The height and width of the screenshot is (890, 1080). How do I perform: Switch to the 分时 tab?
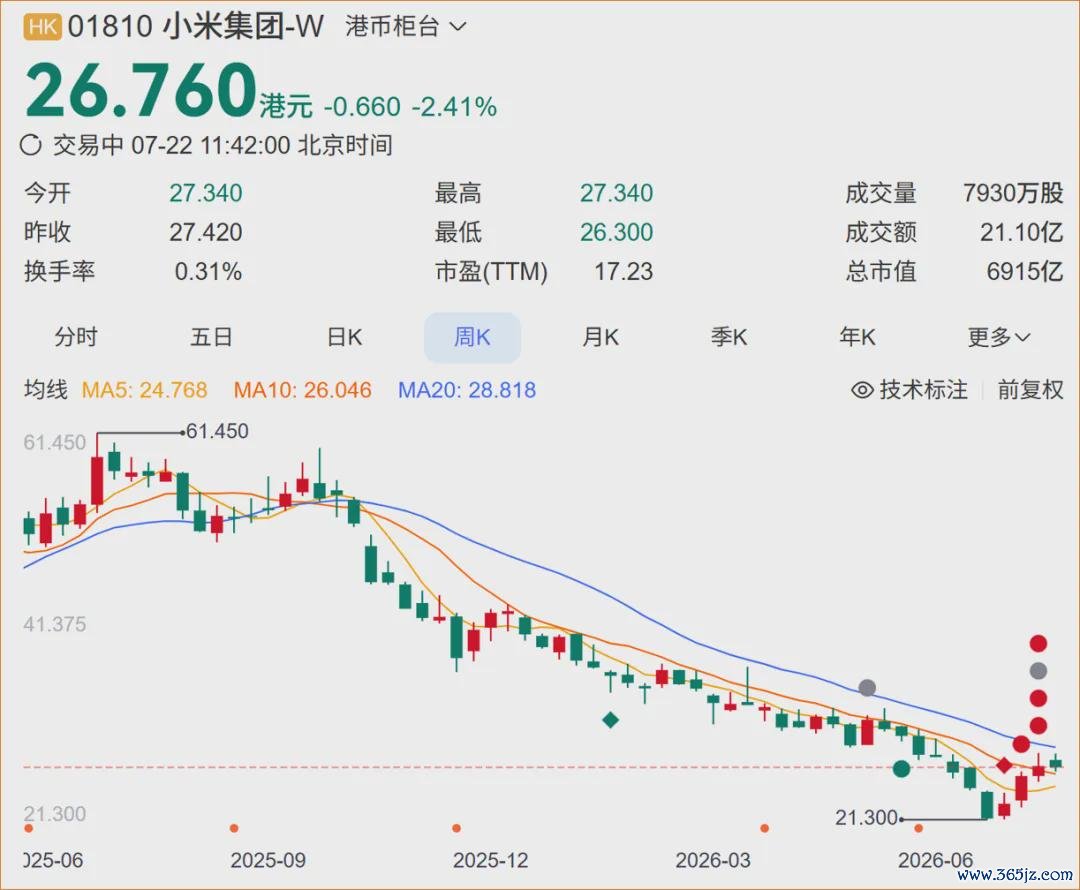click(76, 337)
